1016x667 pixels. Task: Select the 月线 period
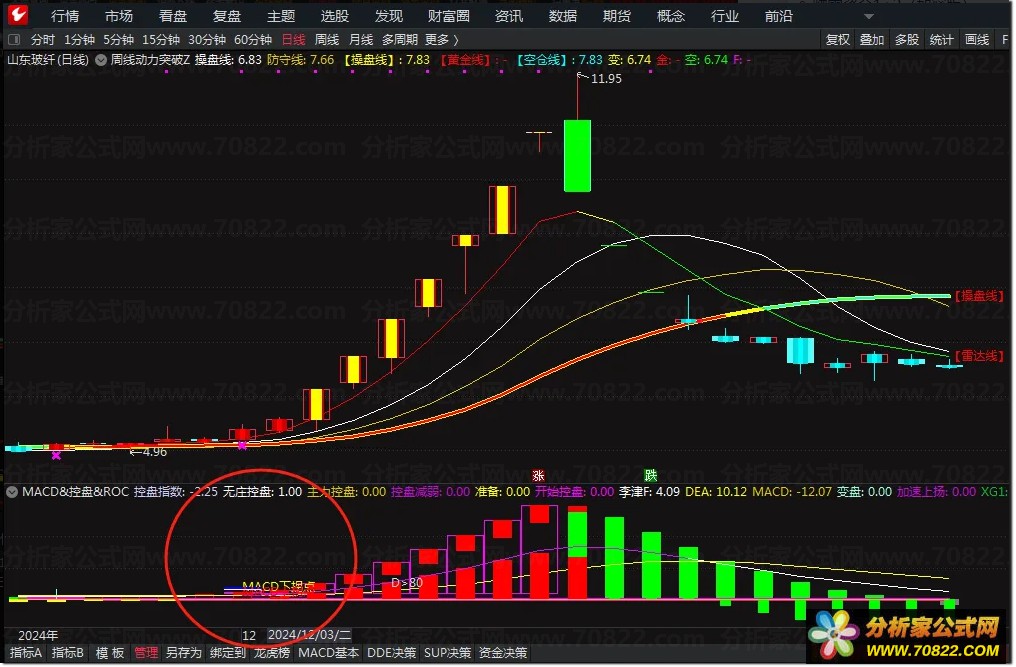click(361, 40)
